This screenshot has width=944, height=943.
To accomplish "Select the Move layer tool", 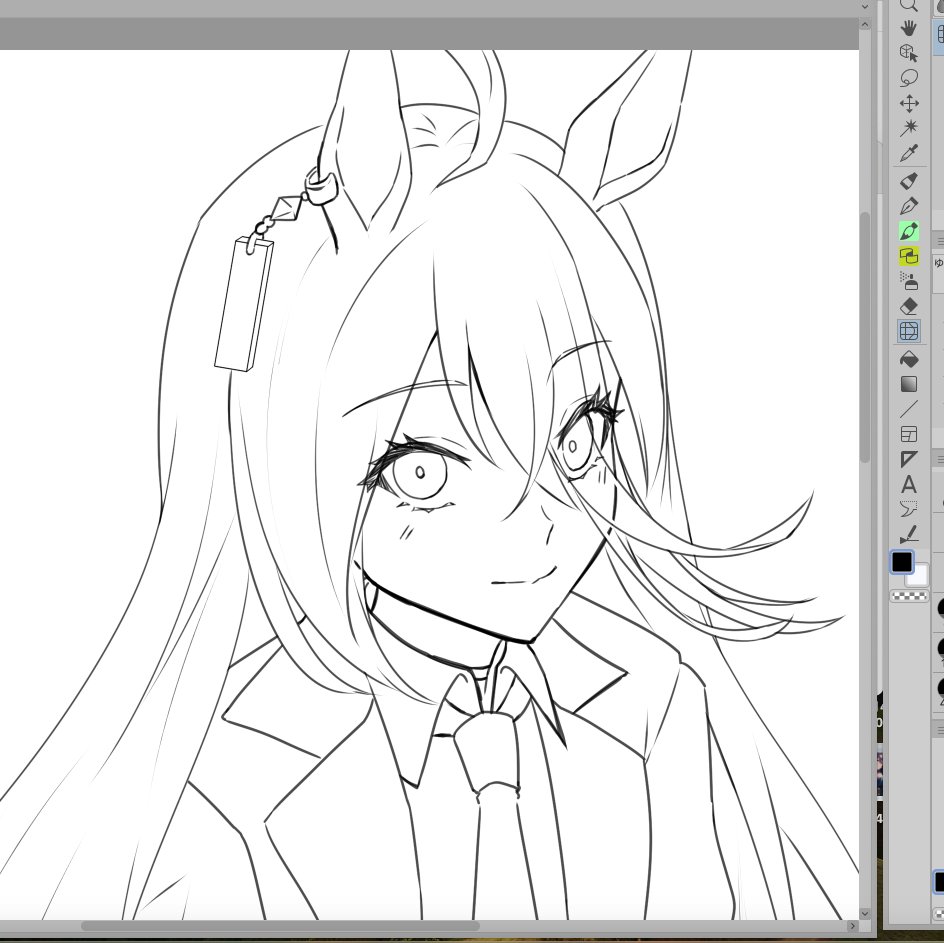I will (908, 104).
